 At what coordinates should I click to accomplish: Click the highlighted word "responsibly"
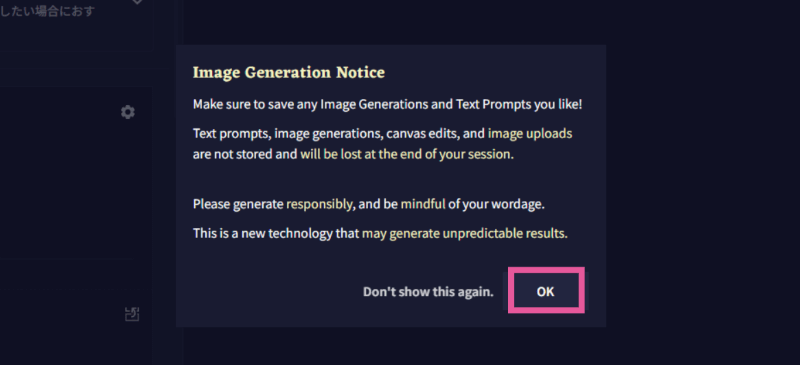pyautogui.click(x=319, y=205)
